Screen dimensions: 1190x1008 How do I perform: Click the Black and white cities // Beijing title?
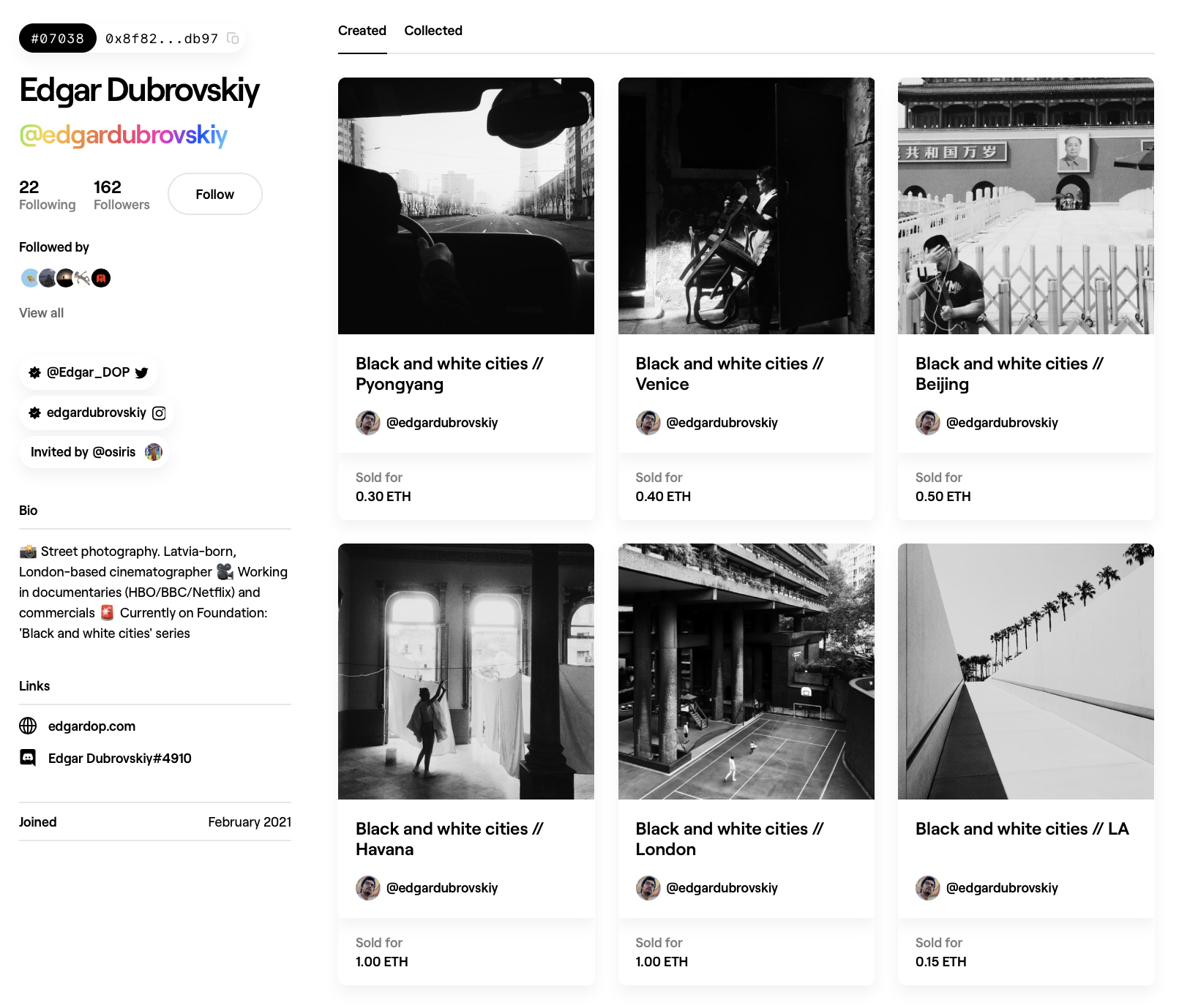1010,374
